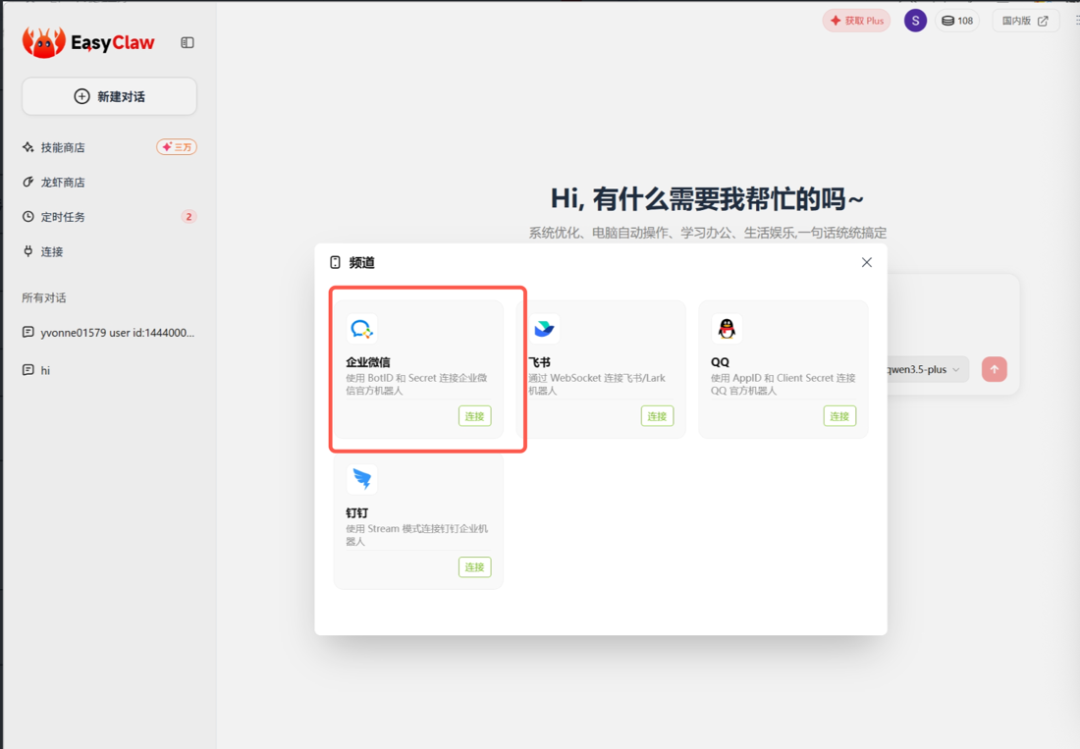Click the 飞书 channel icon
Image resolution: width=1080 pixels, height=749 pixels.
pyautogui.click(x=544, y=328)
